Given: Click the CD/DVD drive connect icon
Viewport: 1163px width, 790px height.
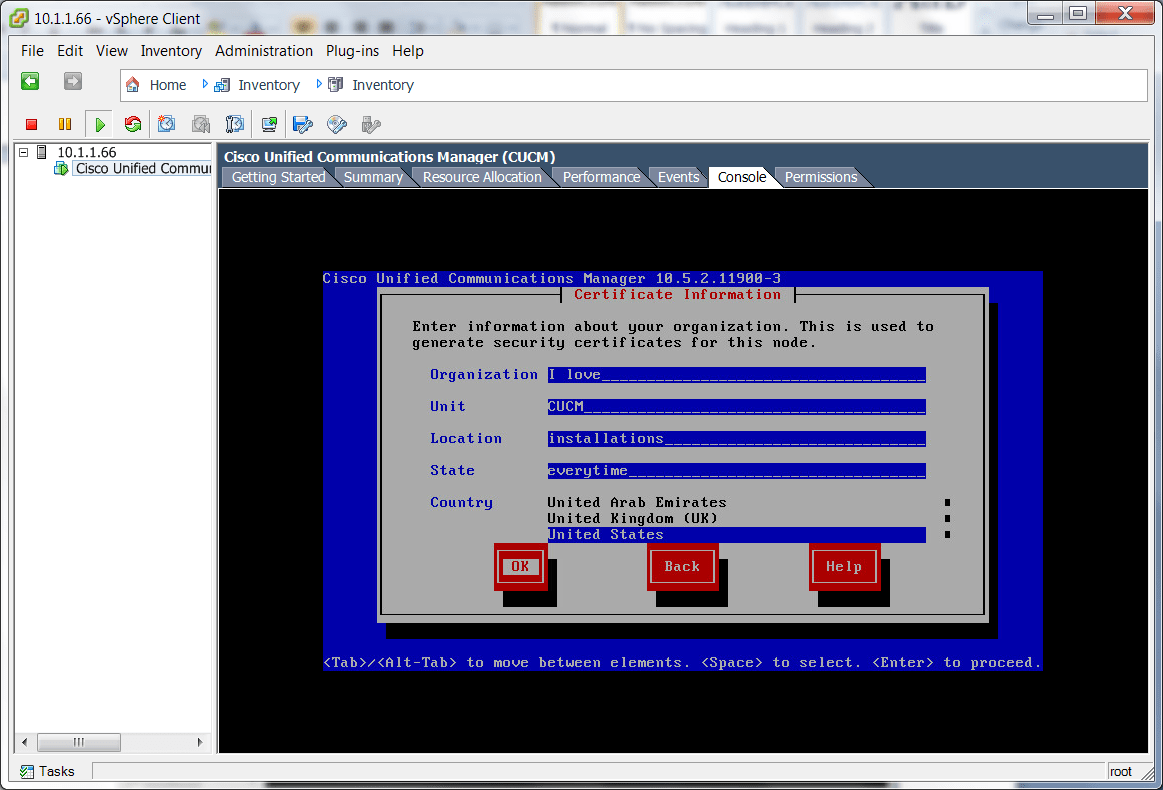Looking at the screenshot, I should [x=337, y=125].
